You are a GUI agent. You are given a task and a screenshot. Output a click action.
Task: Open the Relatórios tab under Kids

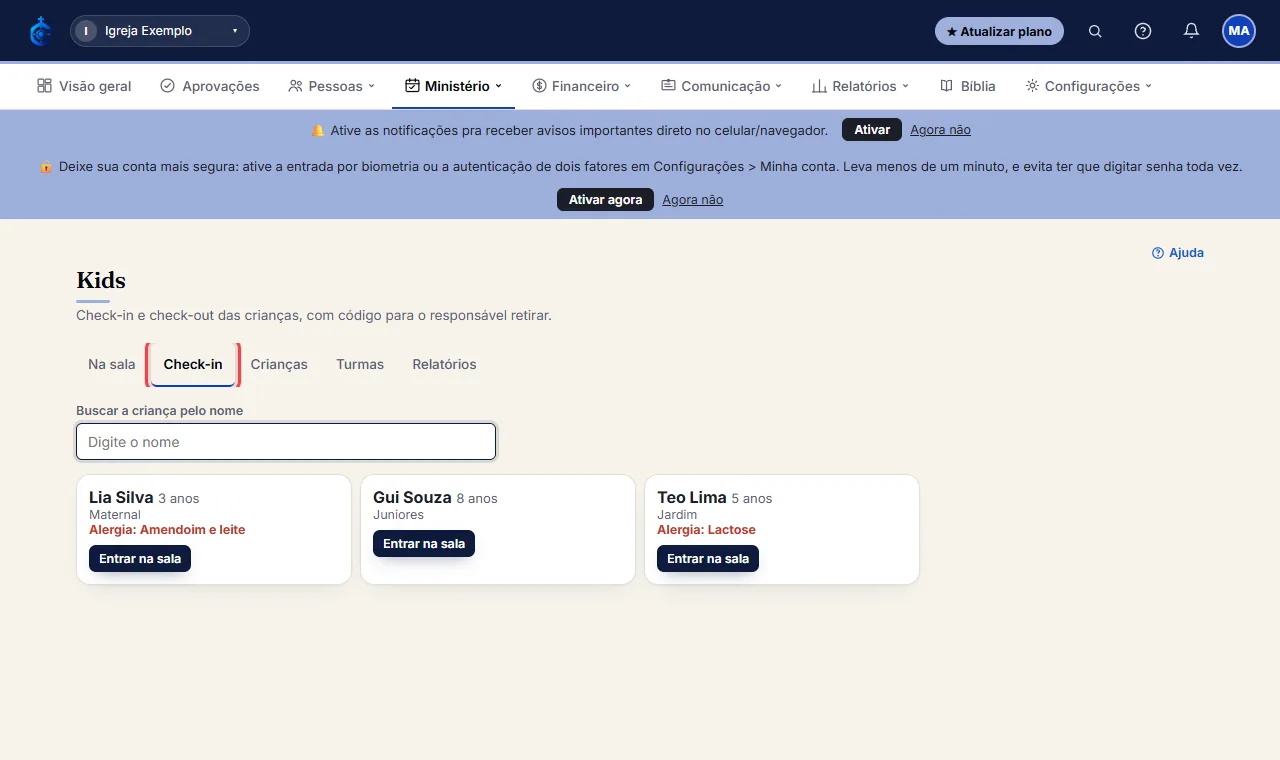[444, 364]
